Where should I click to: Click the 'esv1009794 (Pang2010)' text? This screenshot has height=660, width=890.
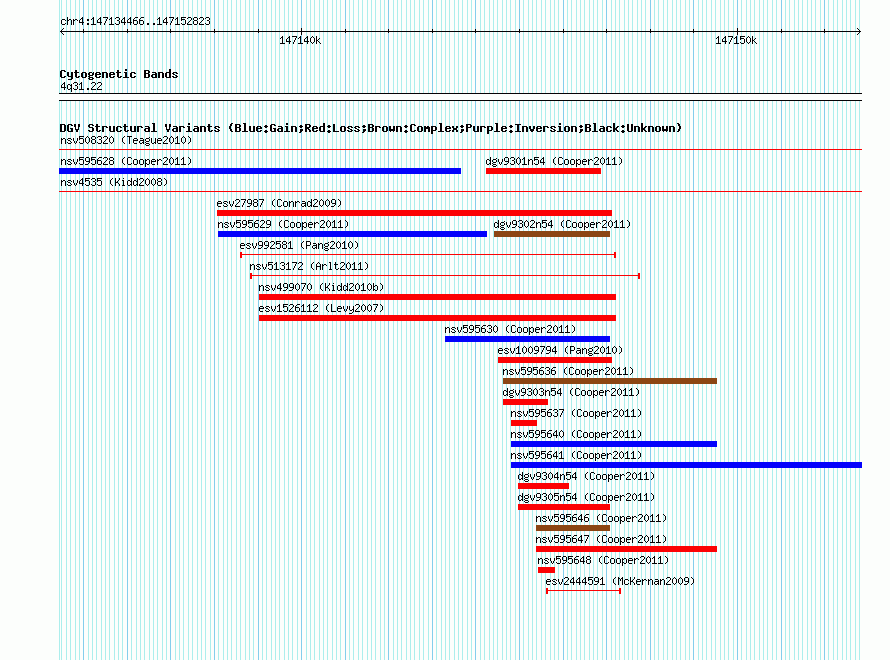[x=560, y=350]
